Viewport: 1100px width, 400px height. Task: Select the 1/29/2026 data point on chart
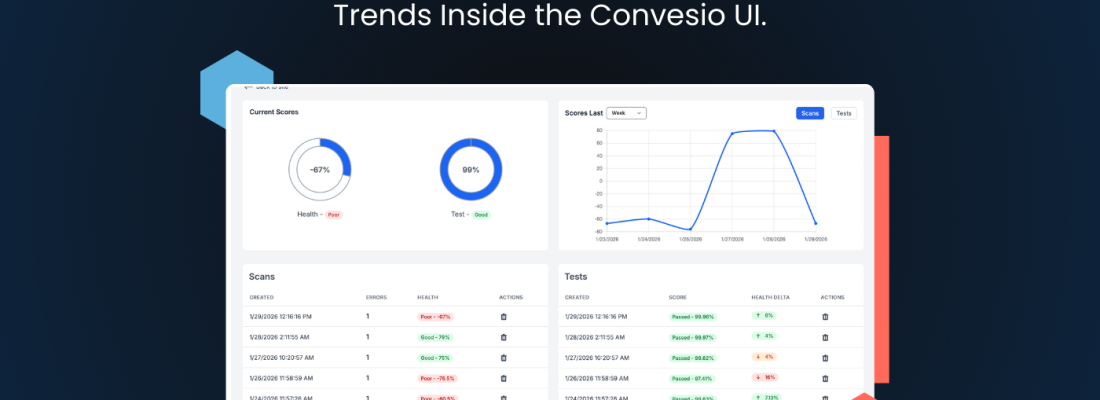(x=815, y=223)
